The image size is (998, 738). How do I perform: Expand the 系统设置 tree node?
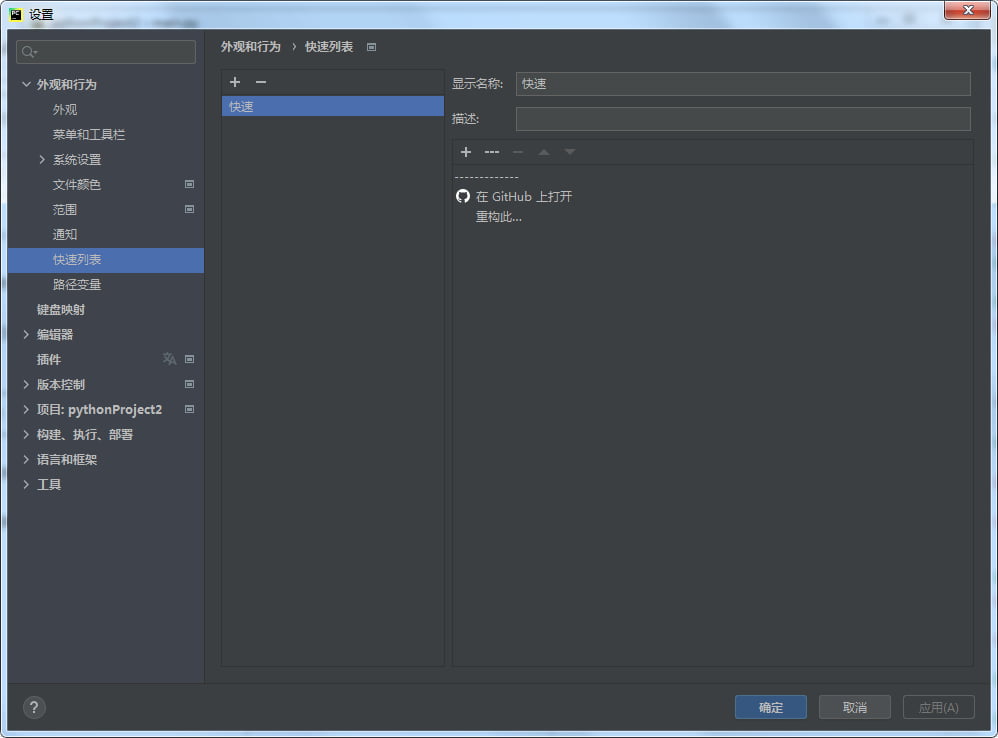pyautogui.click(x=42, y=159)
